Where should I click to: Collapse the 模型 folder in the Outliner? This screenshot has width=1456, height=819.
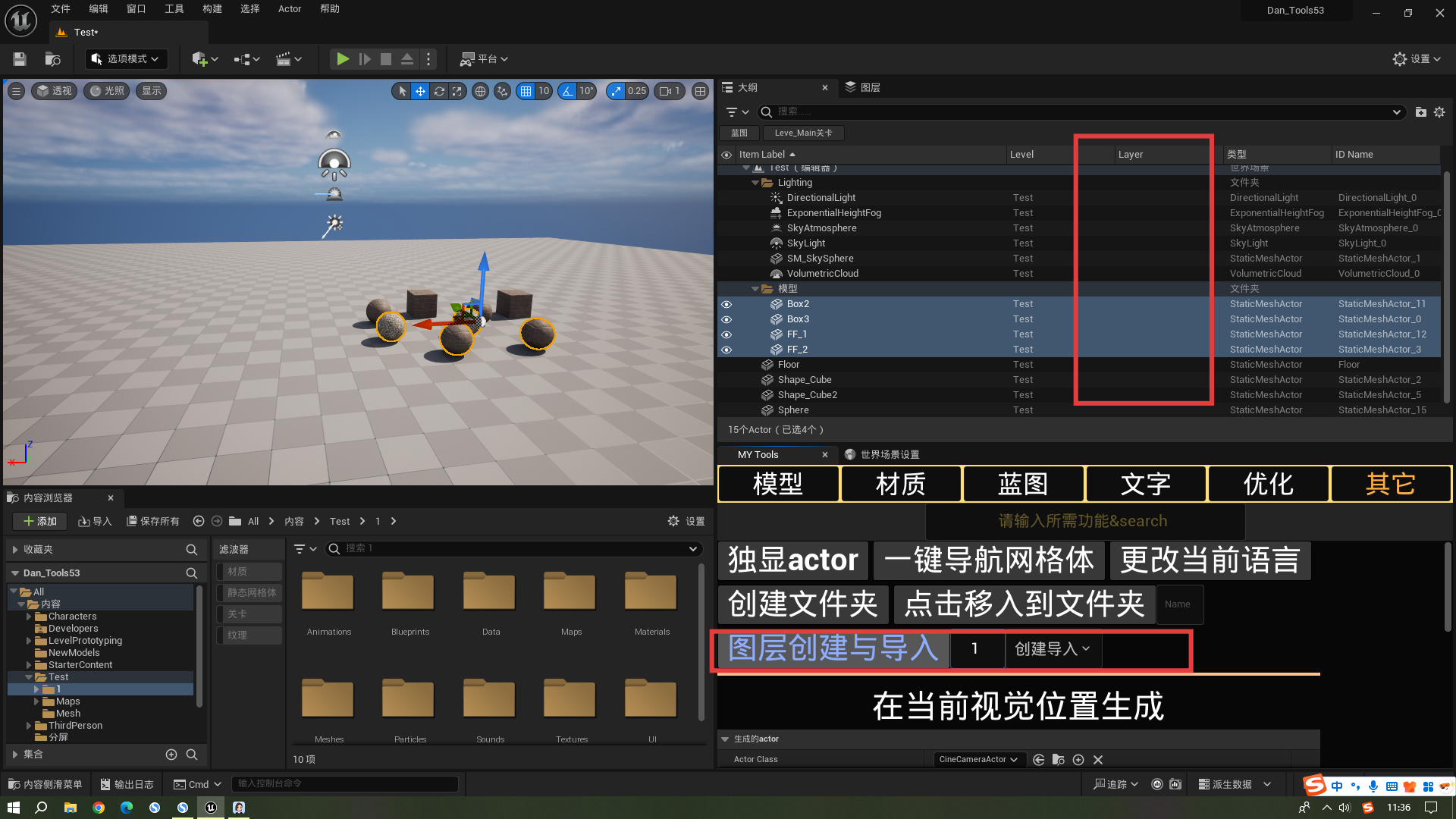tap(755, 289)
